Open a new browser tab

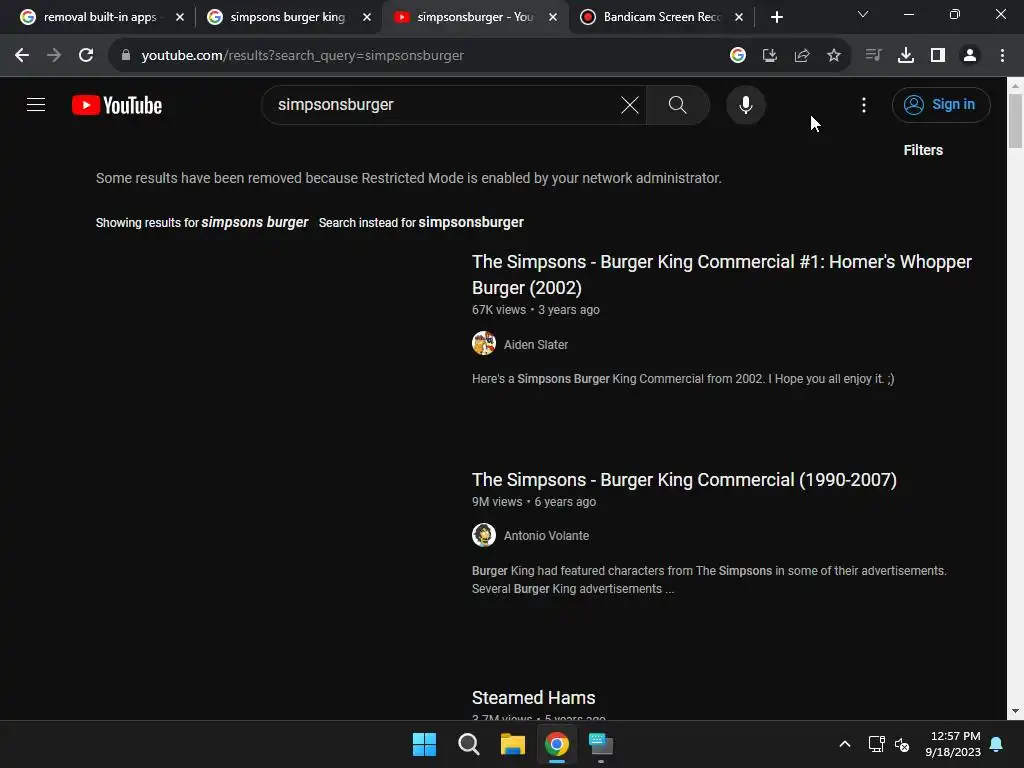tap(776, 17)
